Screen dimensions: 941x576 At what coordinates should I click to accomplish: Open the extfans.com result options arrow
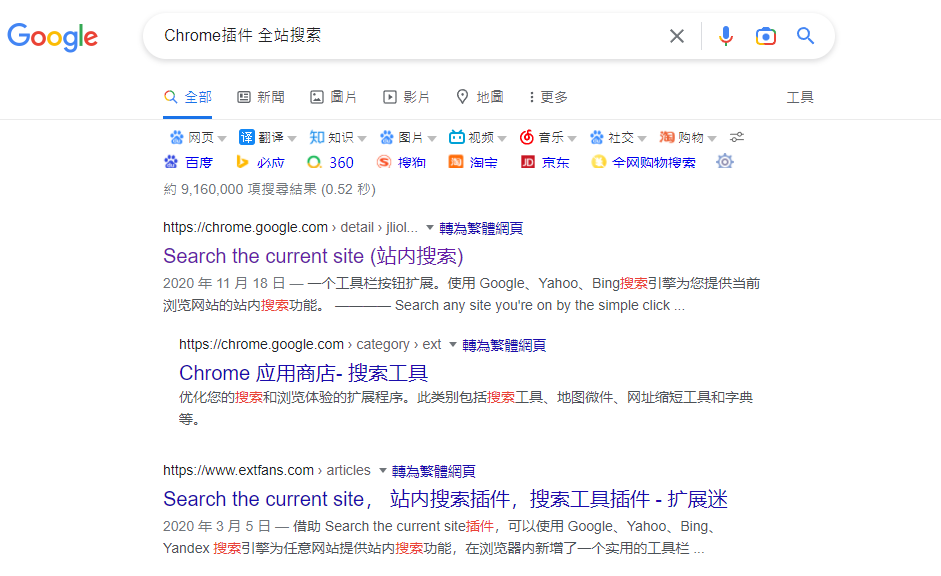pos(382,470)
